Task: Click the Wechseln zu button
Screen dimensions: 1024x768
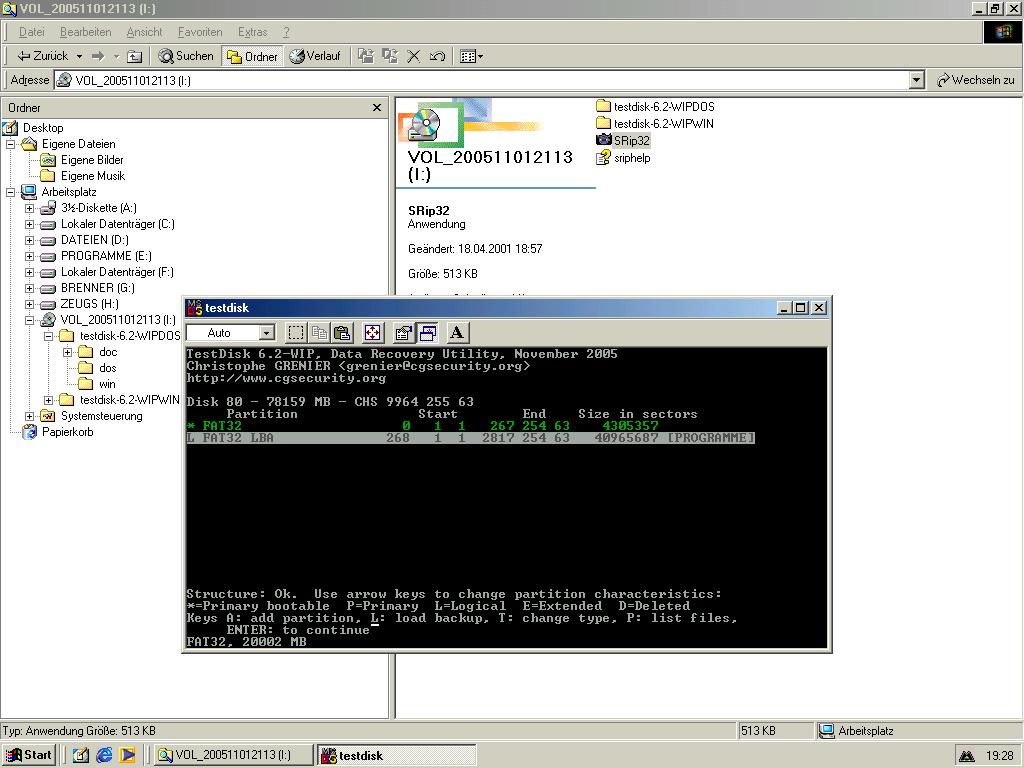Action: 976,80
